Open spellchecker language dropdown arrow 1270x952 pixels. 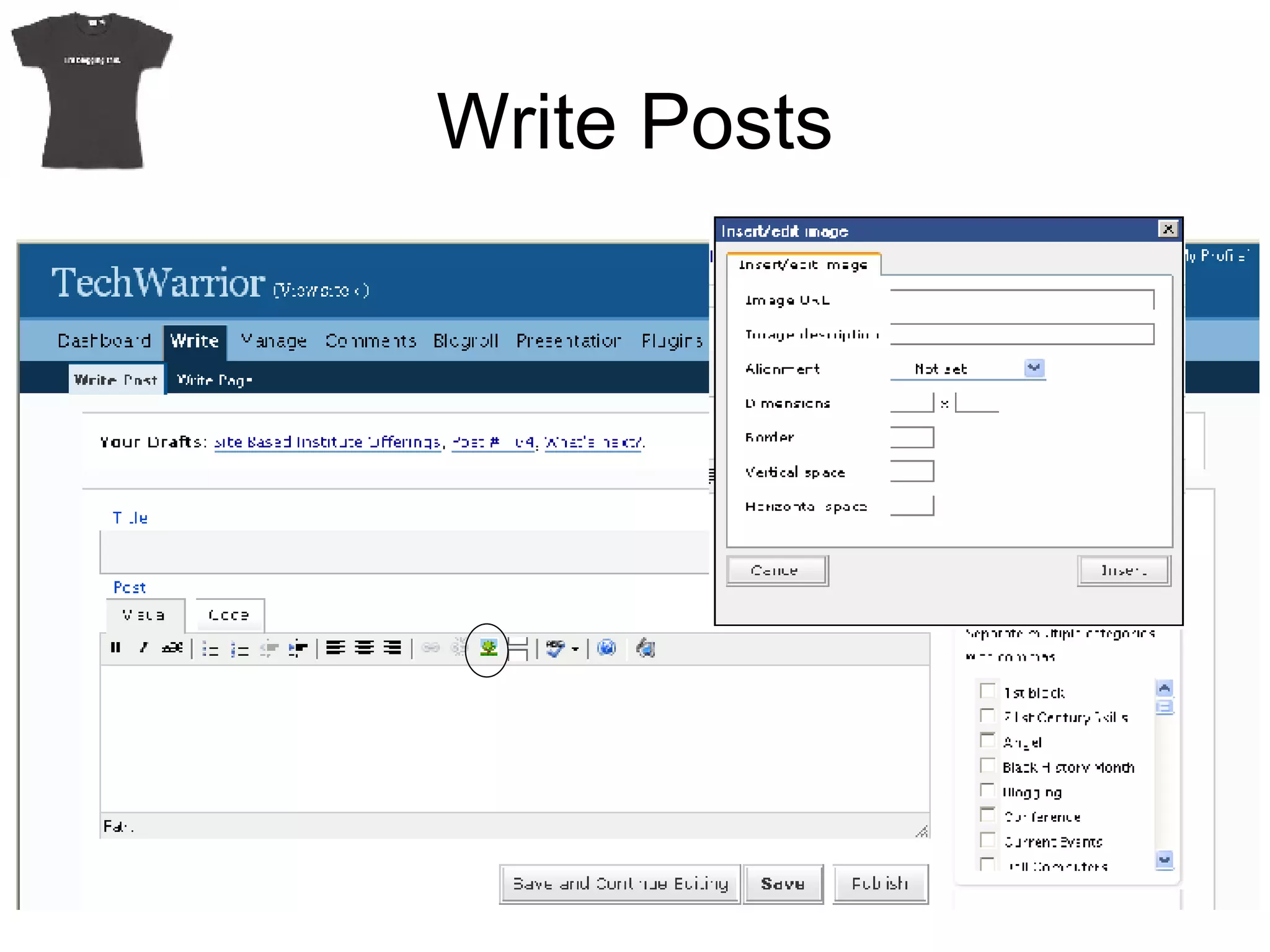point(575,649)
